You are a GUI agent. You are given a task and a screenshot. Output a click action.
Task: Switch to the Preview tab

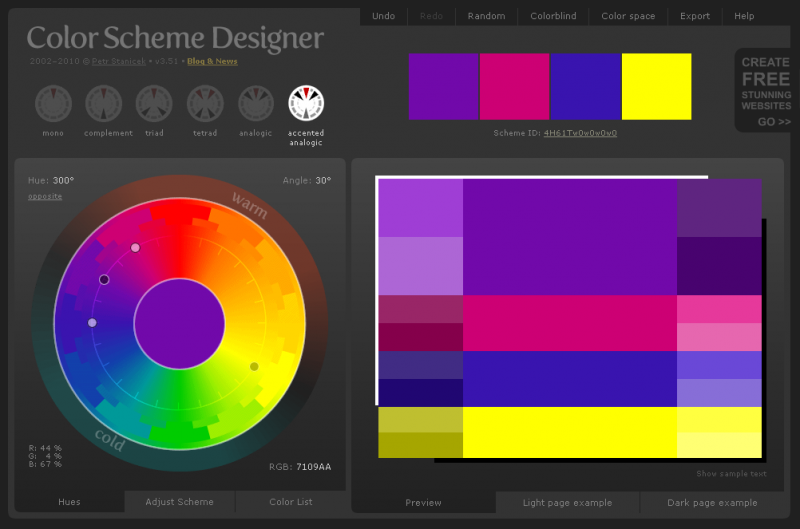pos(423,502)
